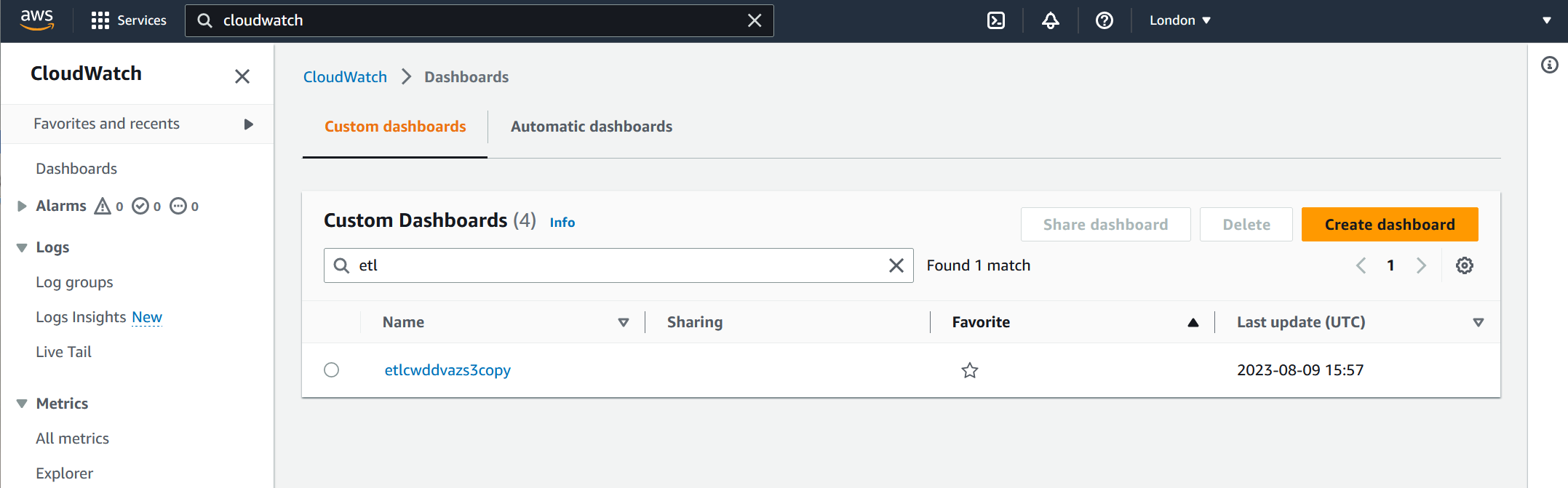Go to the next page of dashboards
The height and width of the screenshot is (488, 1568).
1421,265
